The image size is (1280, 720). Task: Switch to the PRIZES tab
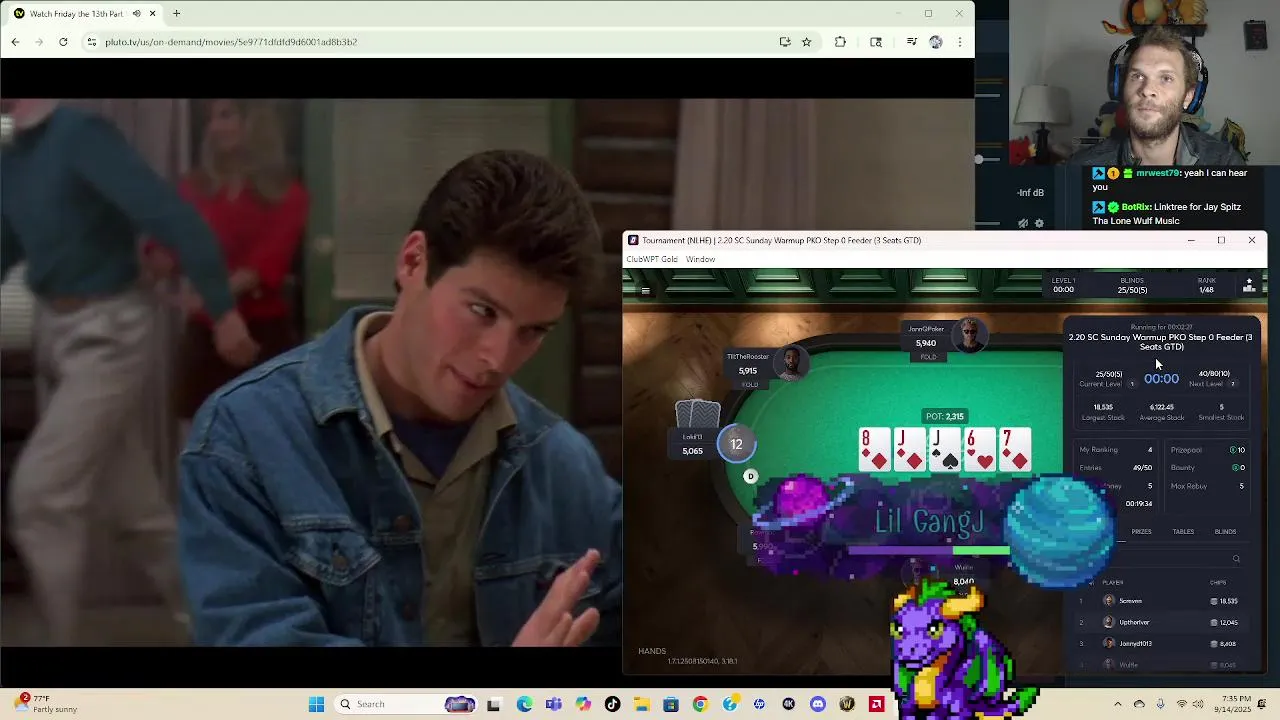[x=1141, y=532]
